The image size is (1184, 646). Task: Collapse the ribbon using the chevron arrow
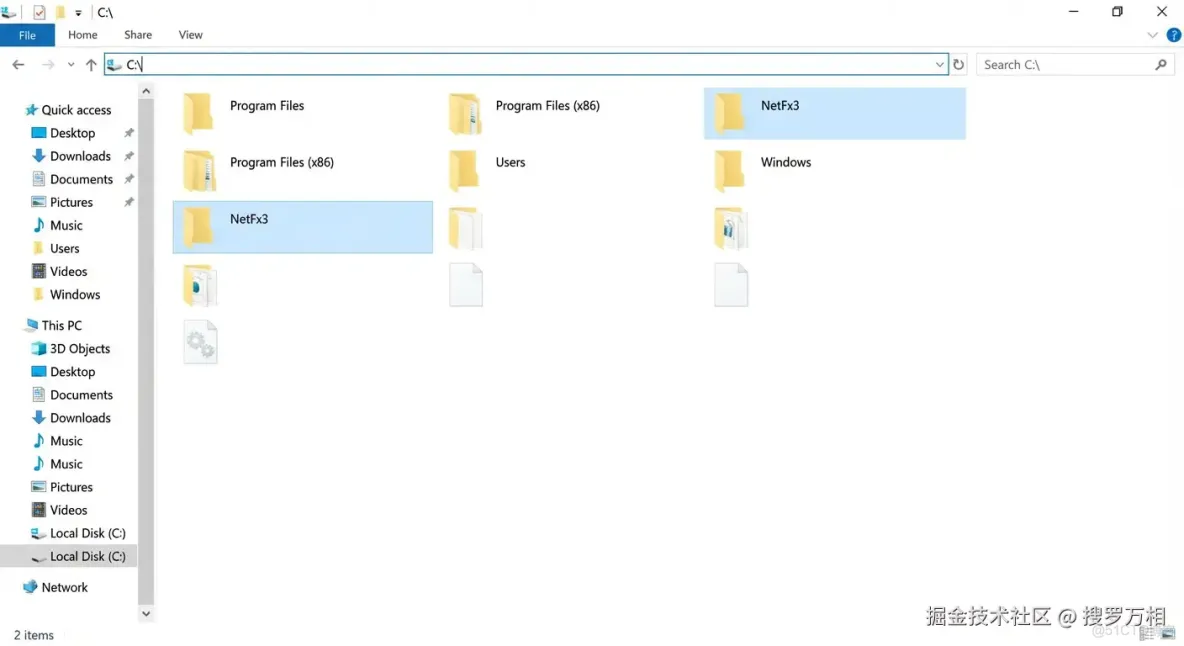point(1152,34)
